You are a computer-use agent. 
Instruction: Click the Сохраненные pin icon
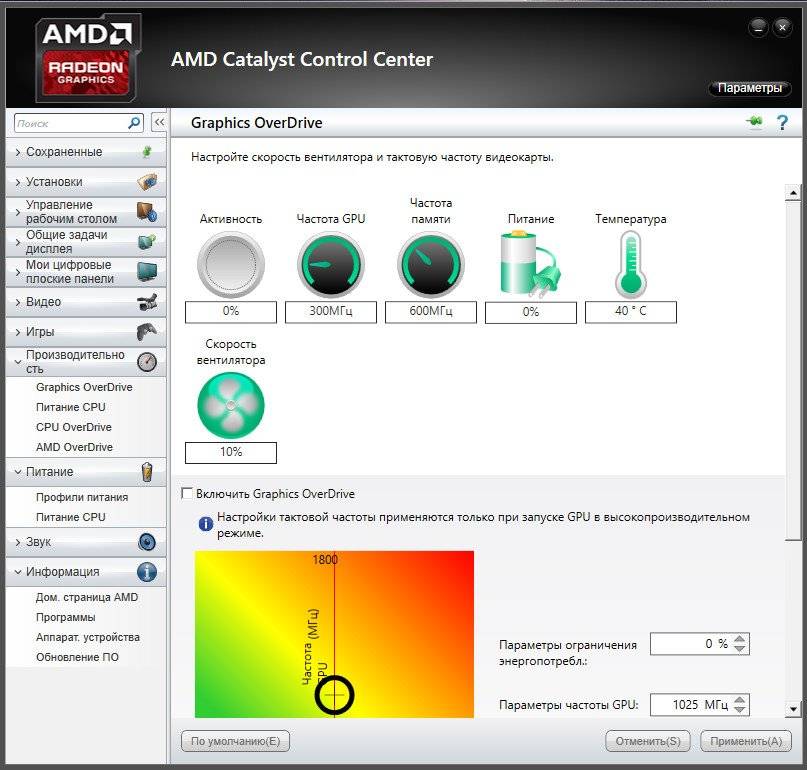(x=147, y=152)
